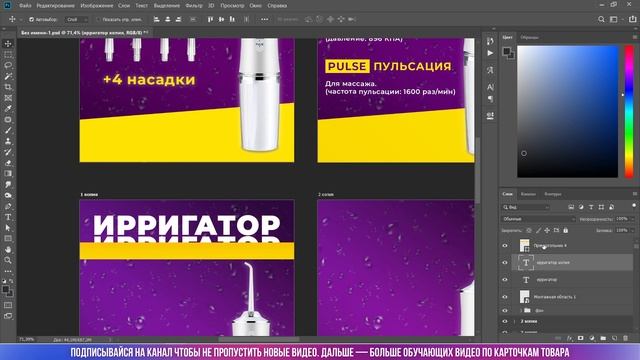The height and width of the screenshot is (360, 640).
Task: Select the Lasso tool
Action: click(8, 65)
